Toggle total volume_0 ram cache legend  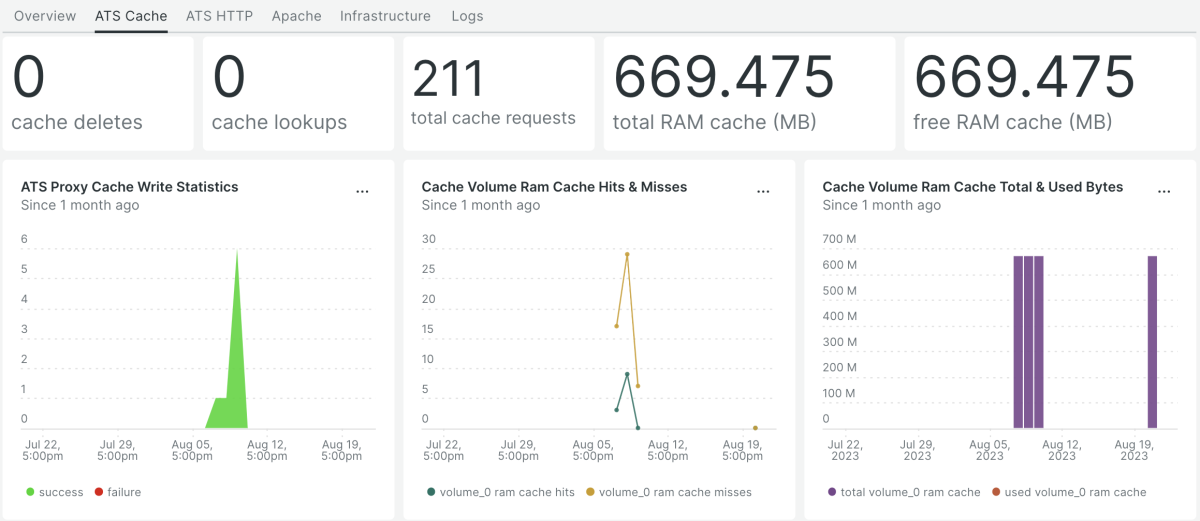point(903,492)
